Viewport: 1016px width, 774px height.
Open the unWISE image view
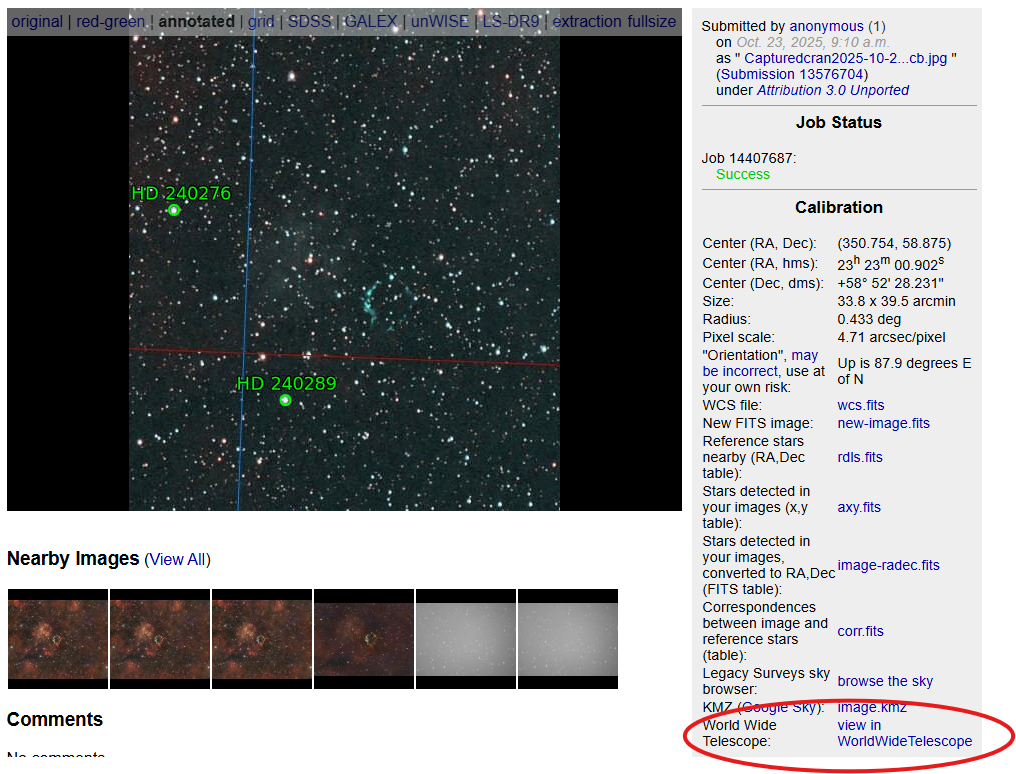439,21
